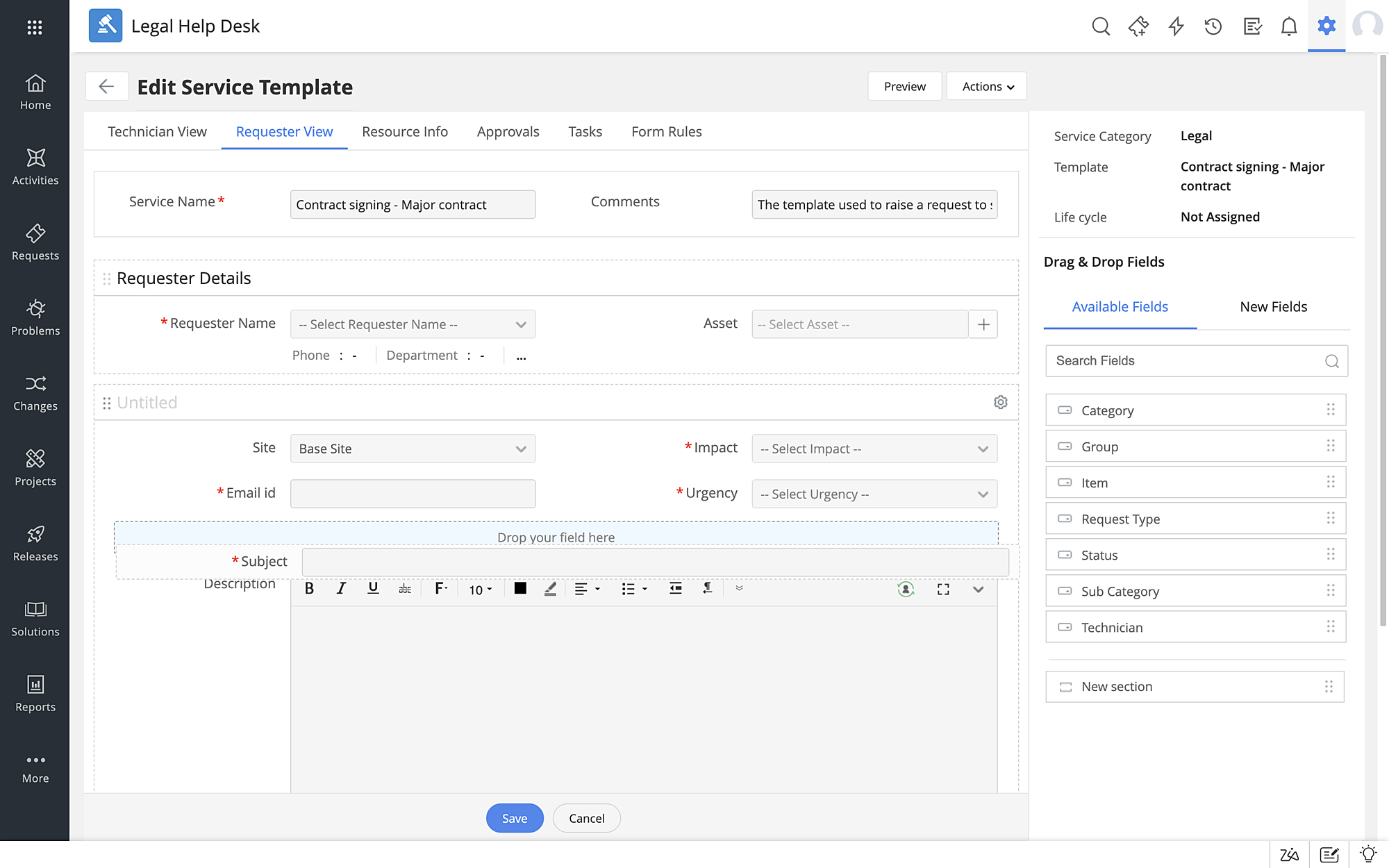The height and width of the screenshot is (868, 1389).
Task: Open Problems module in the sidebar
Action: tap(35, 317)
